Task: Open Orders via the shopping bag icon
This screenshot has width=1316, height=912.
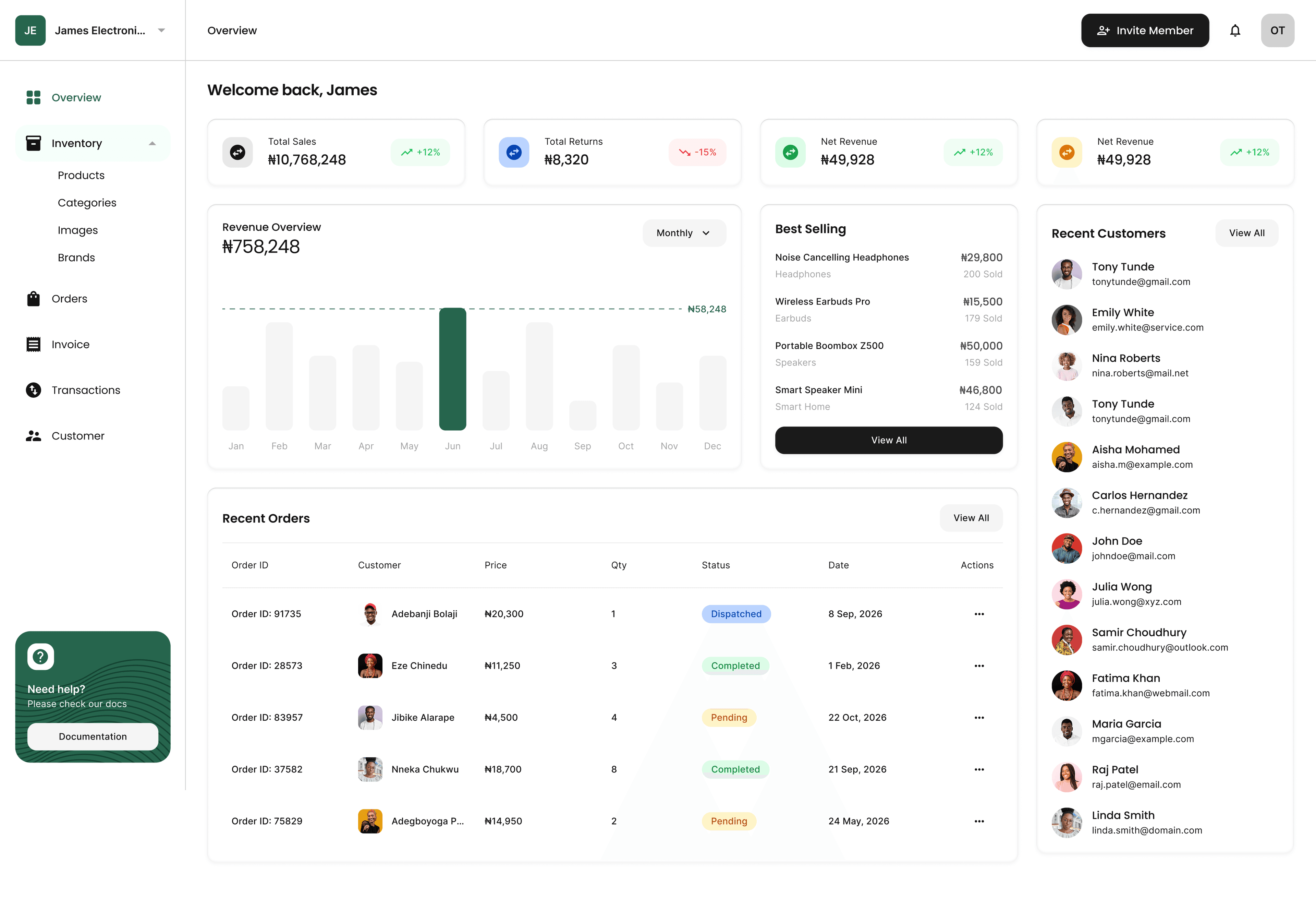Action: pyautogui.click(x=33, y=298)
